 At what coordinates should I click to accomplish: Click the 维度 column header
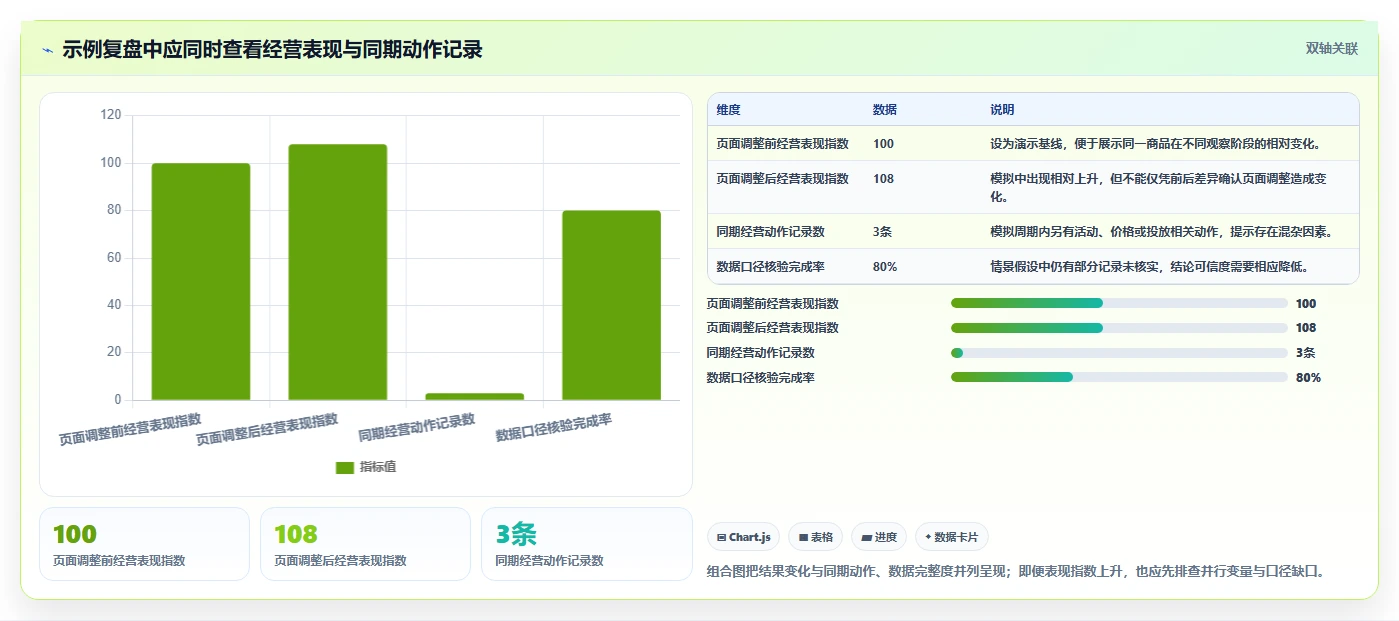point(728,110)
